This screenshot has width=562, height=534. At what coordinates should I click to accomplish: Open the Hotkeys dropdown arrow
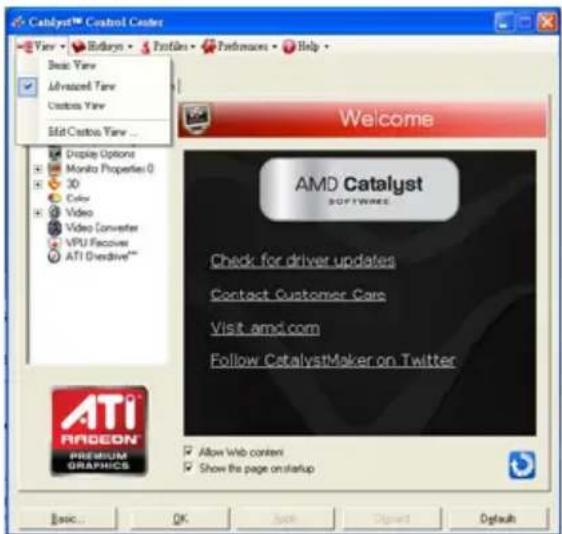[x=130, y=47]
